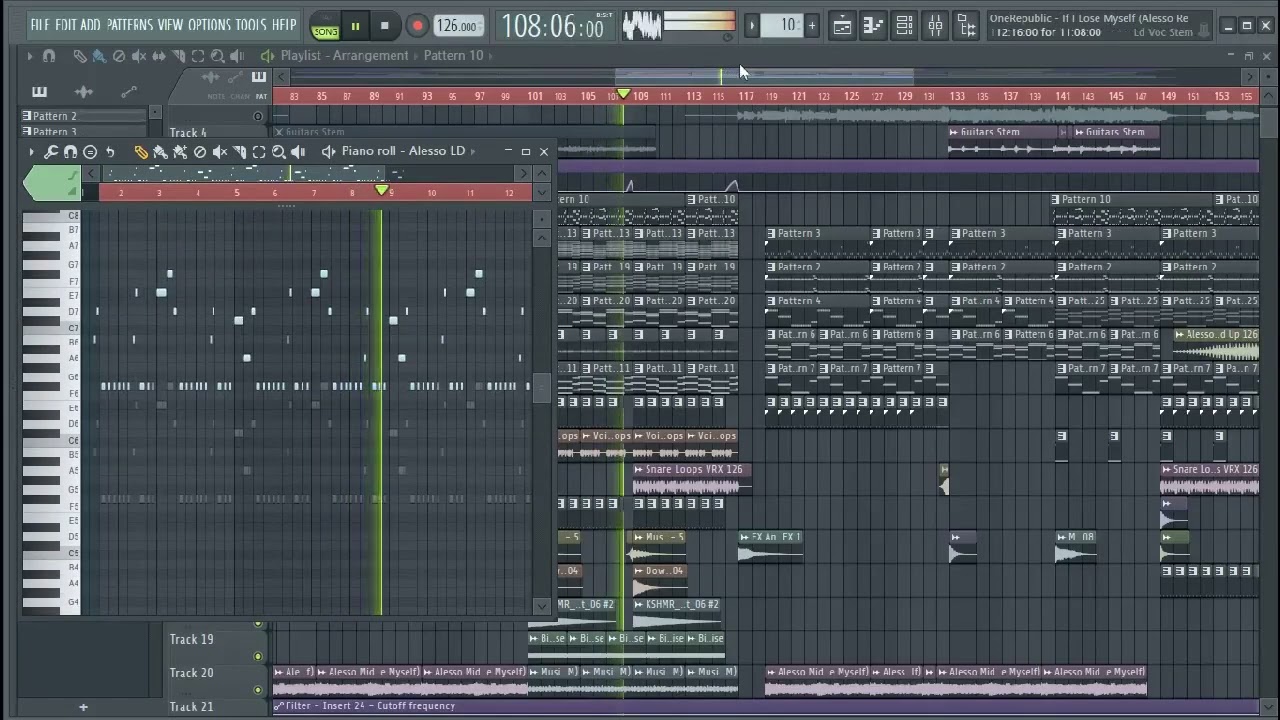Select Playlist zoom tool
The image size is (1280, 720).
(x=218, y=56)
